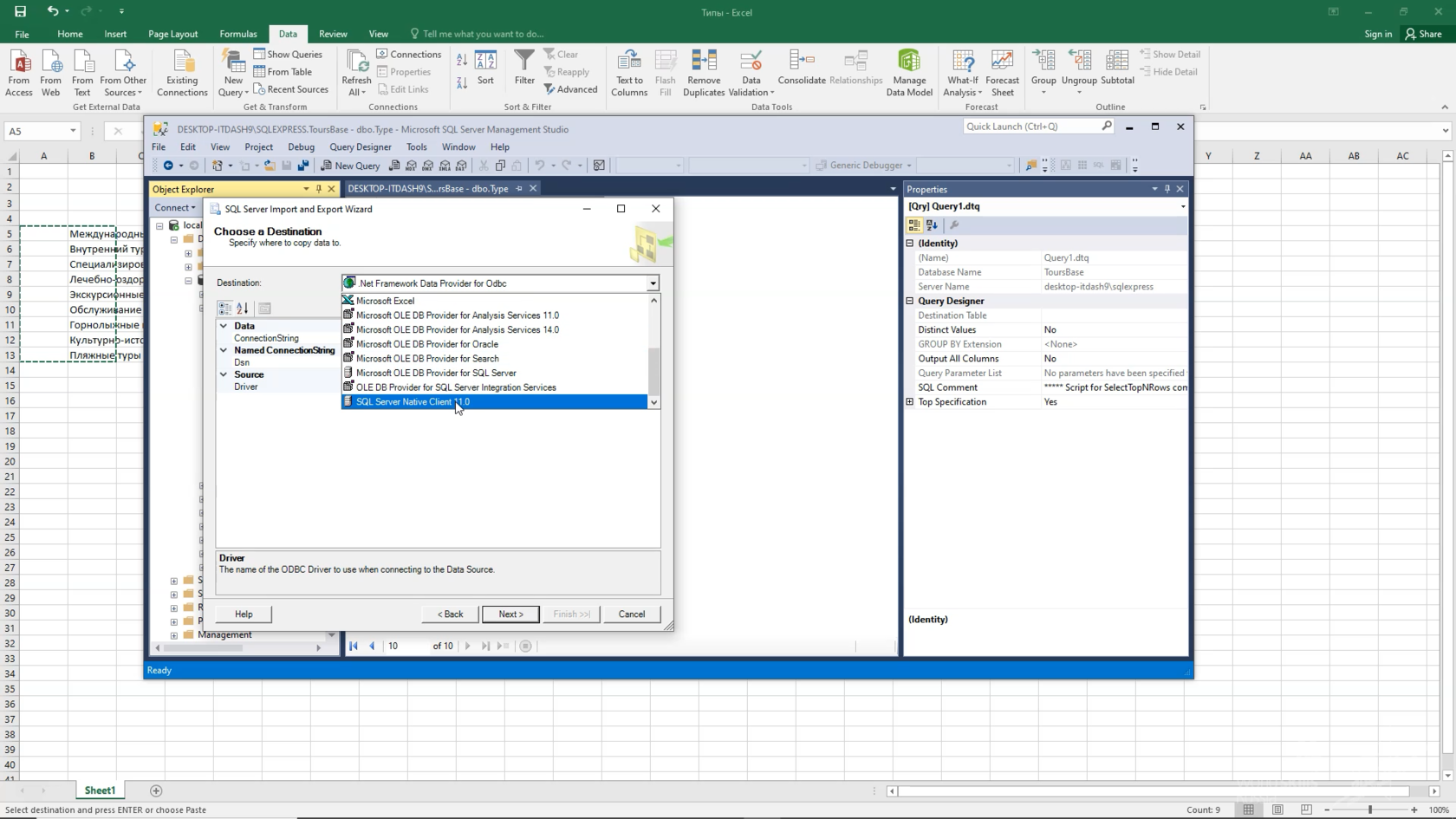The height and width of the screenshot is (819, 1456).
Task: Click first record navigation icon in SSMS
Action: coord(354,646)
